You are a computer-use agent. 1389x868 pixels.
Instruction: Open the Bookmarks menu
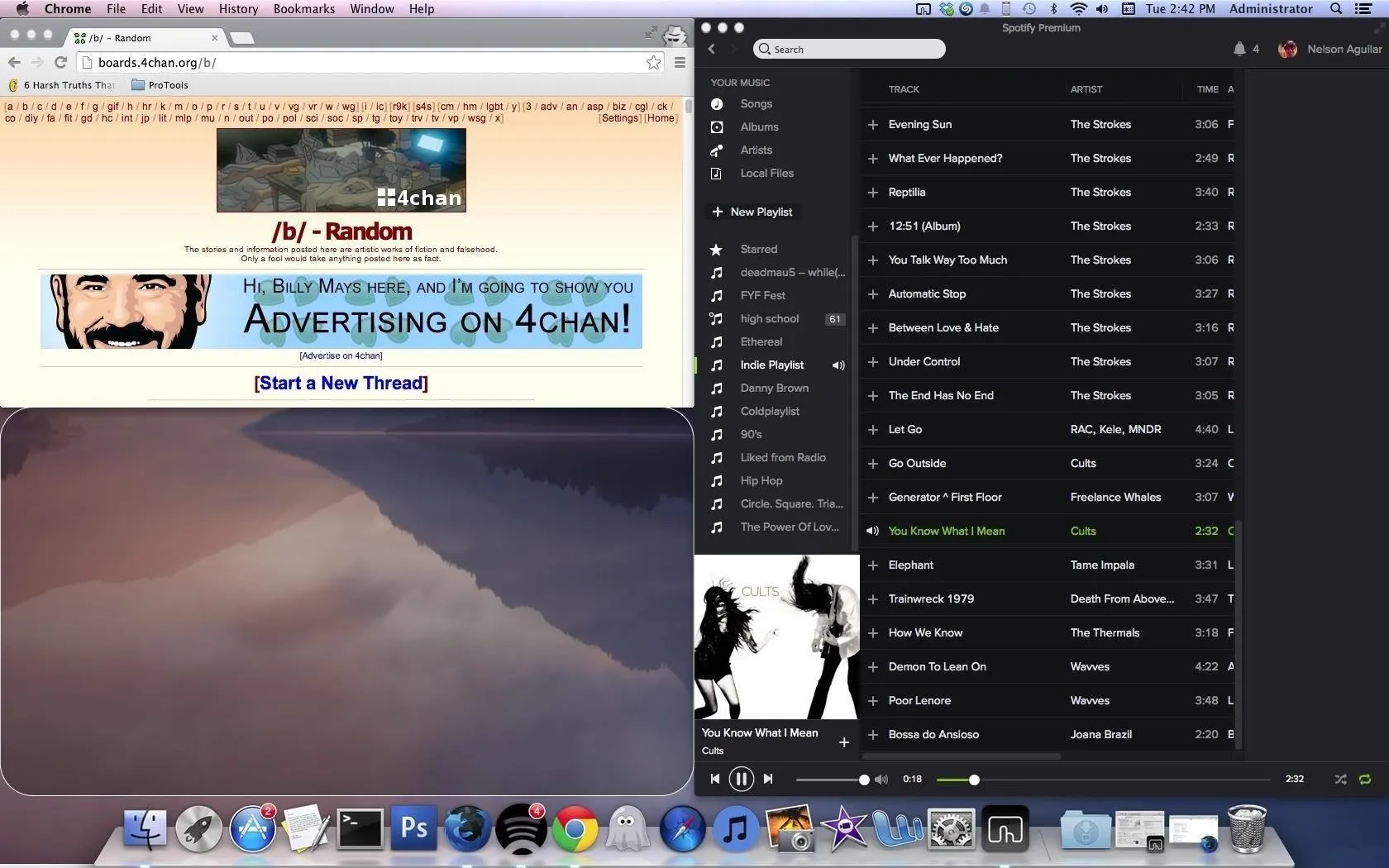[x=304, y=8]
